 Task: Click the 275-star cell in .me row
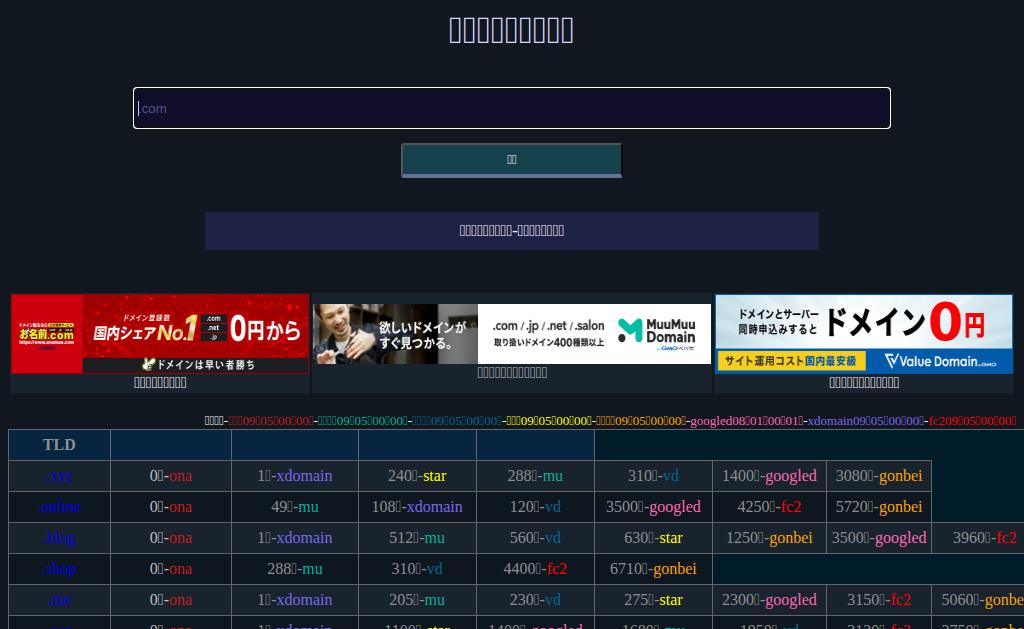(653, 600)
